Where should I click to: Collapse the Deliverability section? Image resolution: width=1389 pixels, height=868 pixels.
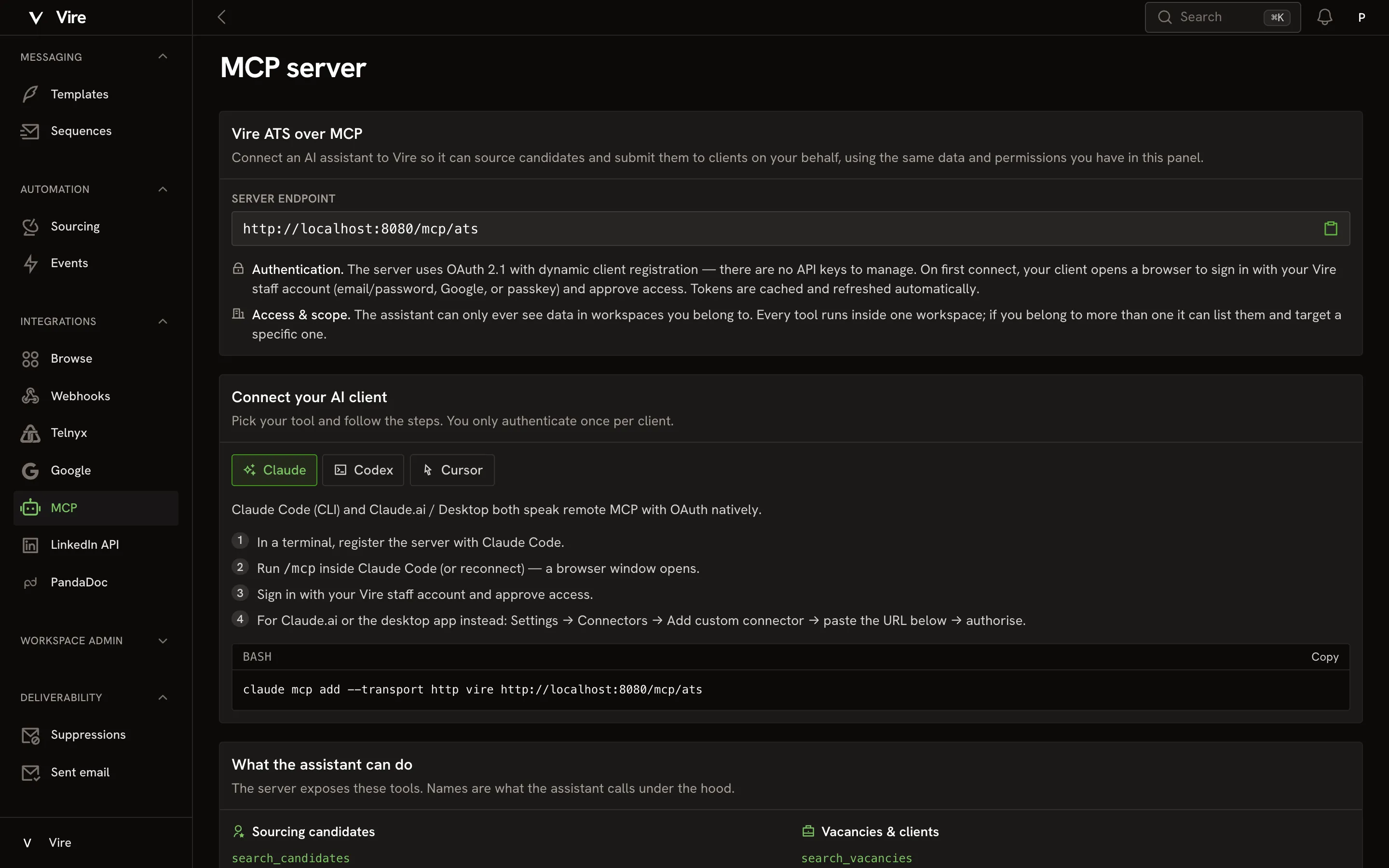click(x=163, y=697)
